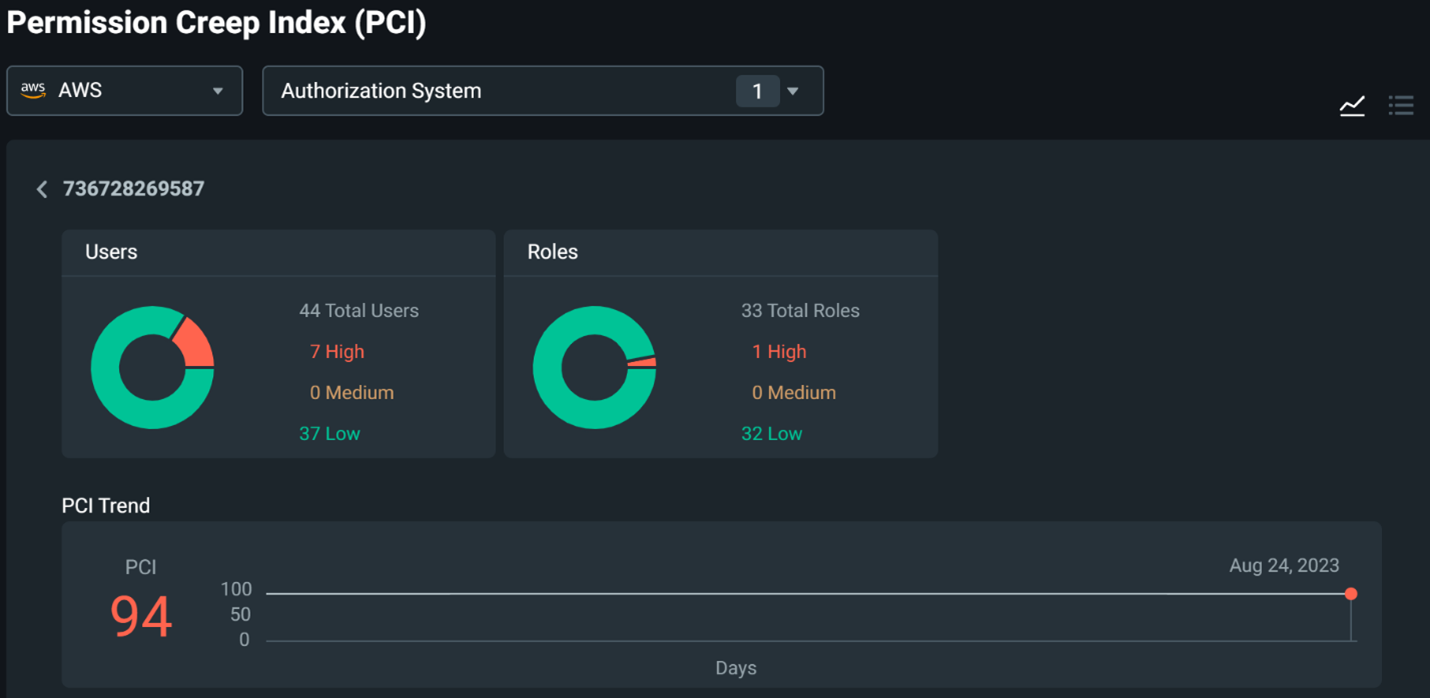
Task: Click the AWS logo in the provider selector
Action: [33, 90]
